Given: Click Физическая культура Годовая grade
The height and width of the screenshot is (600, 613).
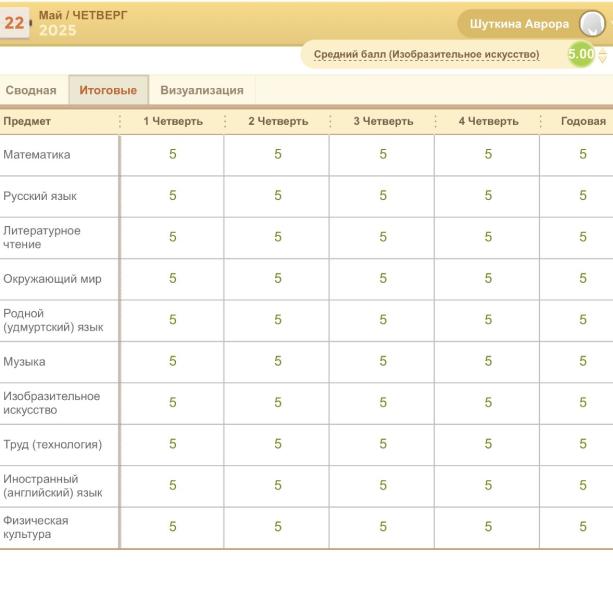Looking at the screenshot, I should coord(583,527).
